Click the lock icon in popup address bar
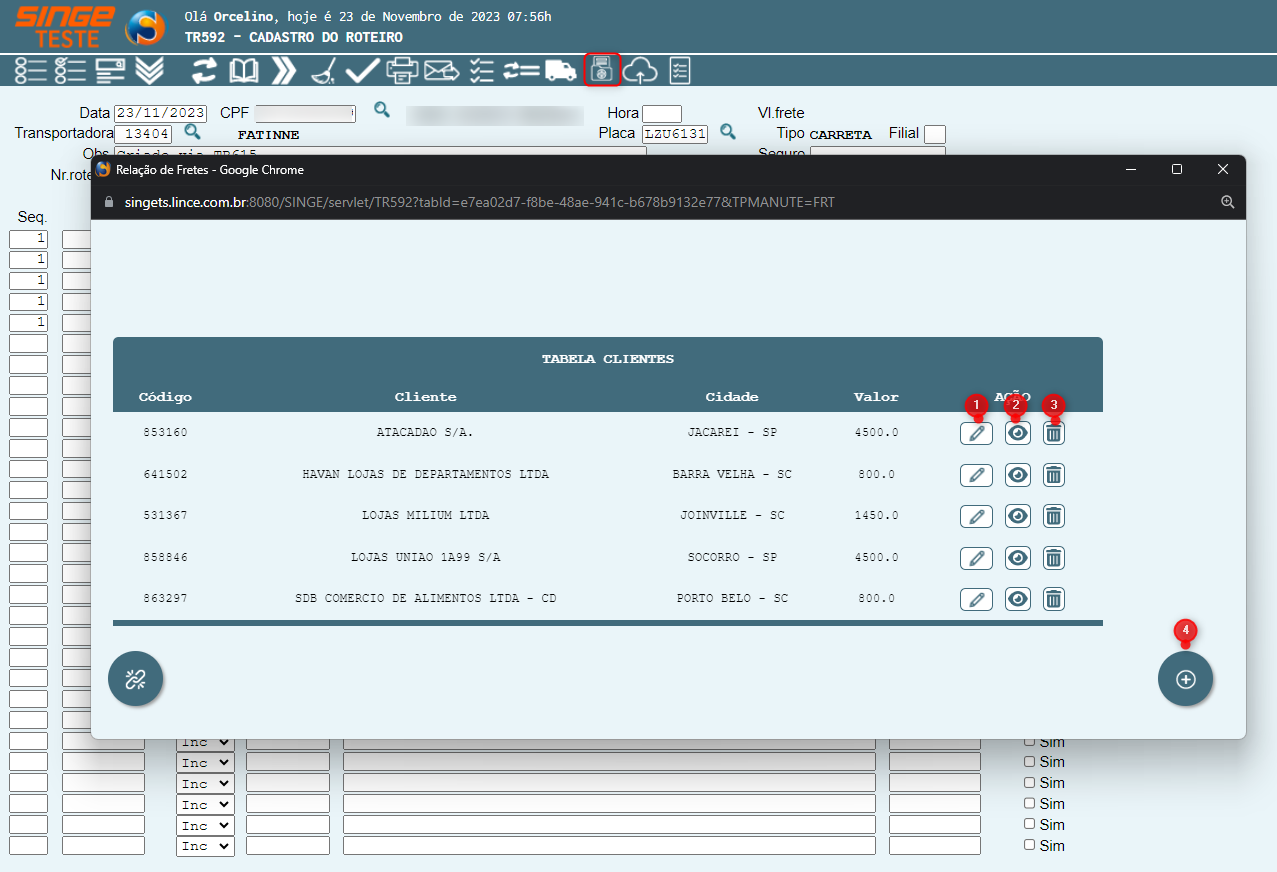 click(109, 202)
